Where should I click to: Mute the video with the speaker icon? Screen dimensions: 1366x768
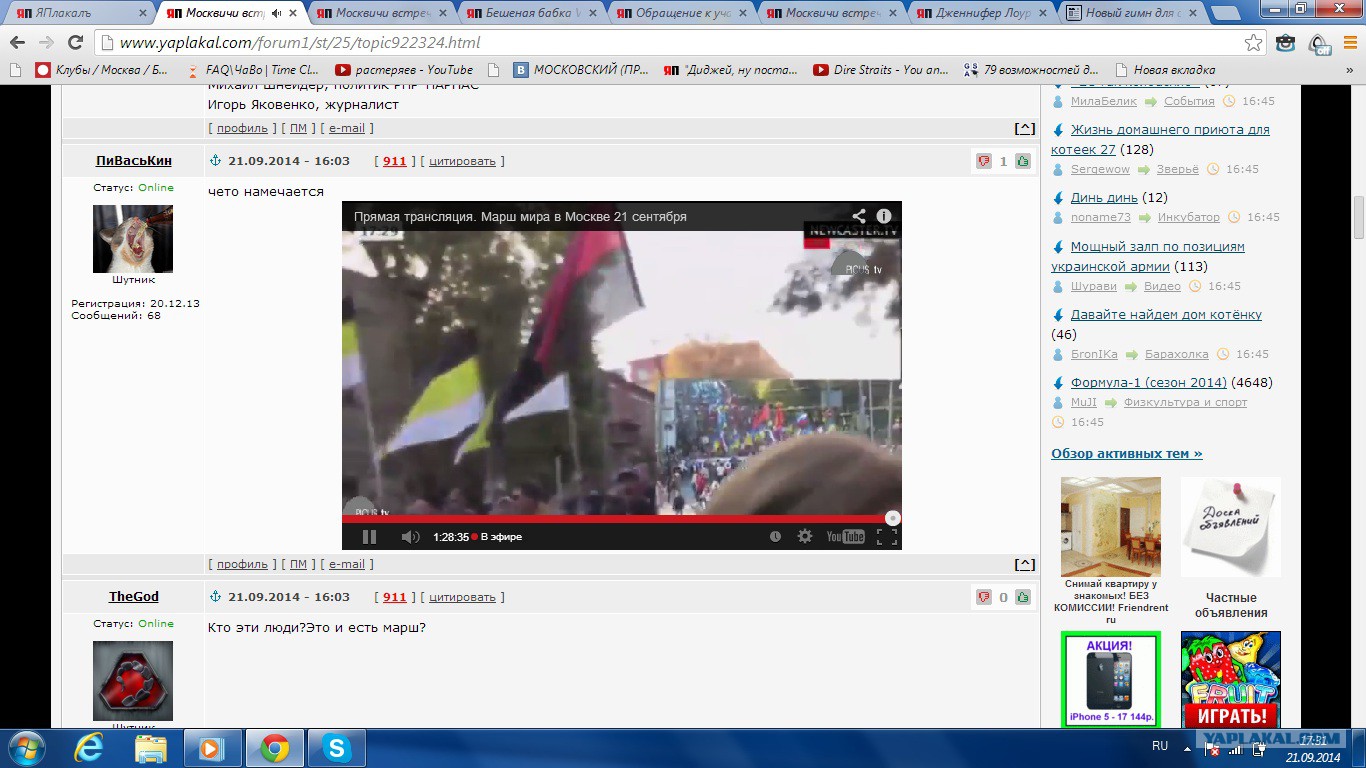[x=410, y=537]
